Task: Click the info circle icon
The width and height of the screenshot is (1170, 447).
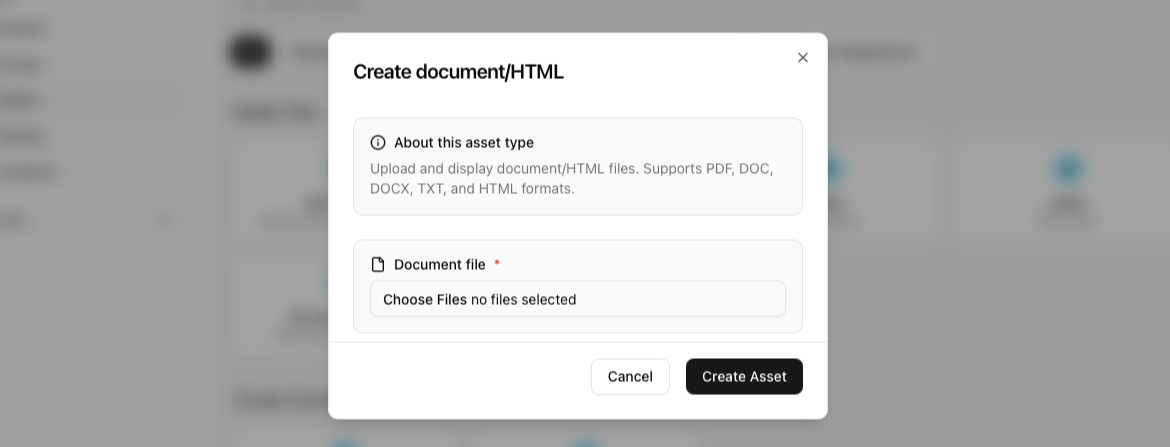Action: pyautogui.click(x=378, y=143)
